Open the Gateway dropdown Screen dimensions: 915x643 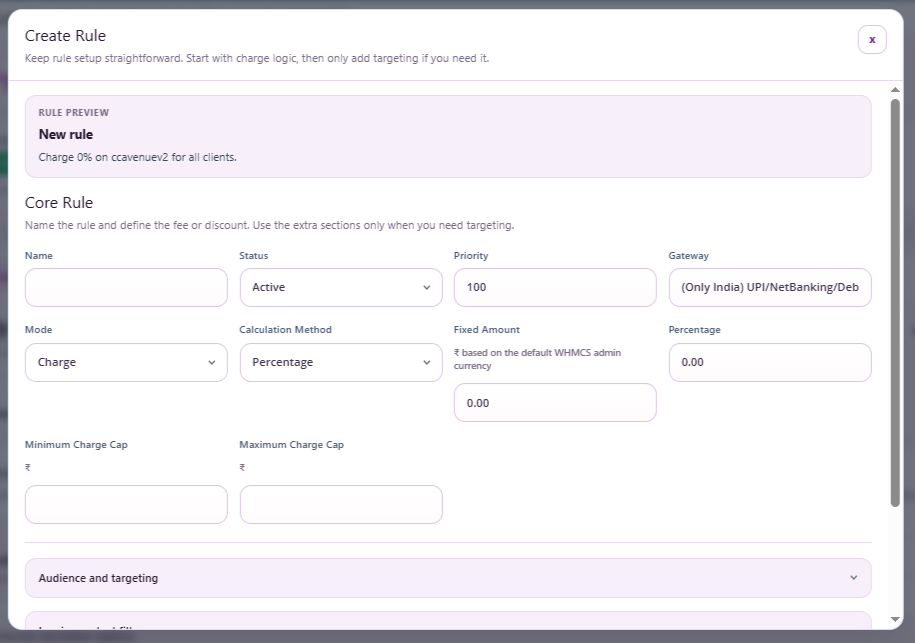pyautogui.click(x=769, y=287)
